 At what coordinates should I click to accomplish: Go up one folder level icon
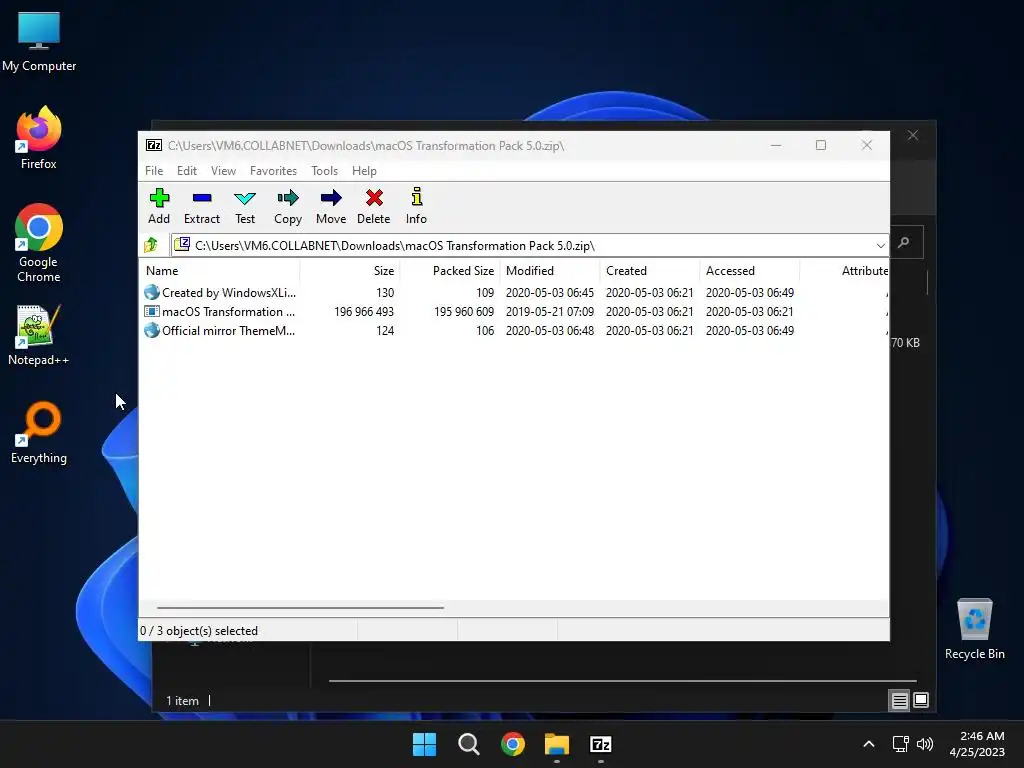(152, 245)
